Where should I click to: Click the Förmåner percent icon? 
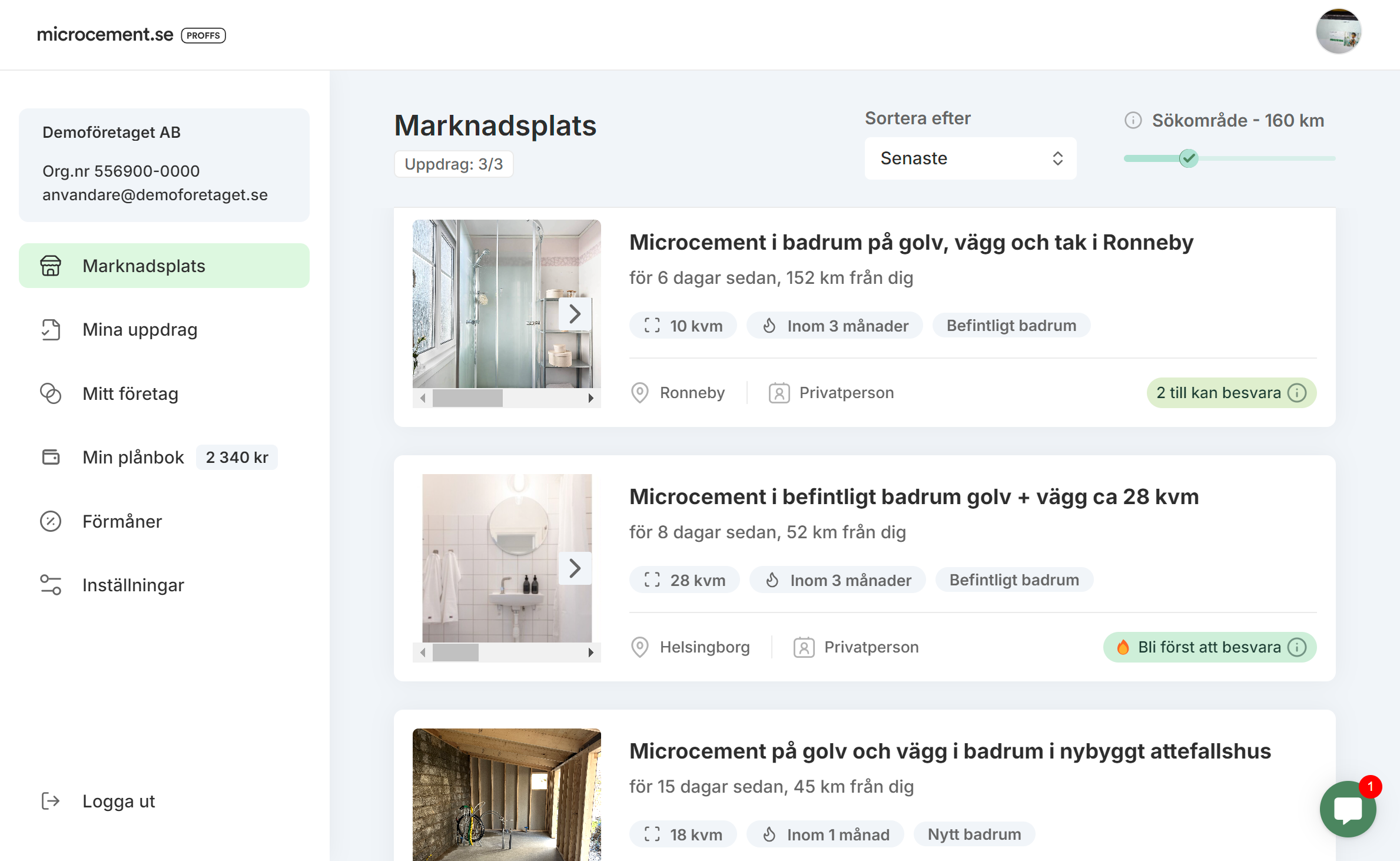pyautogui.click(x=51, y=522)
